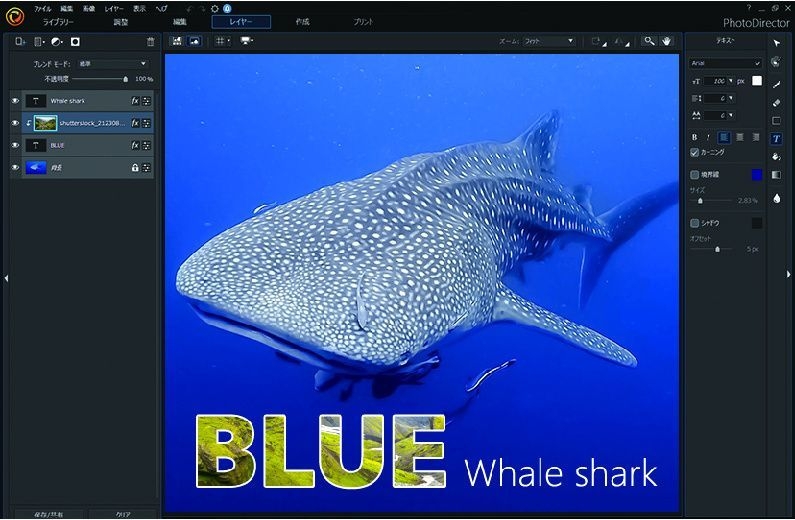Activate the Hand pan tool
Image resolution: width=795 pixels, height=520 pixels.
coord(667,41)
